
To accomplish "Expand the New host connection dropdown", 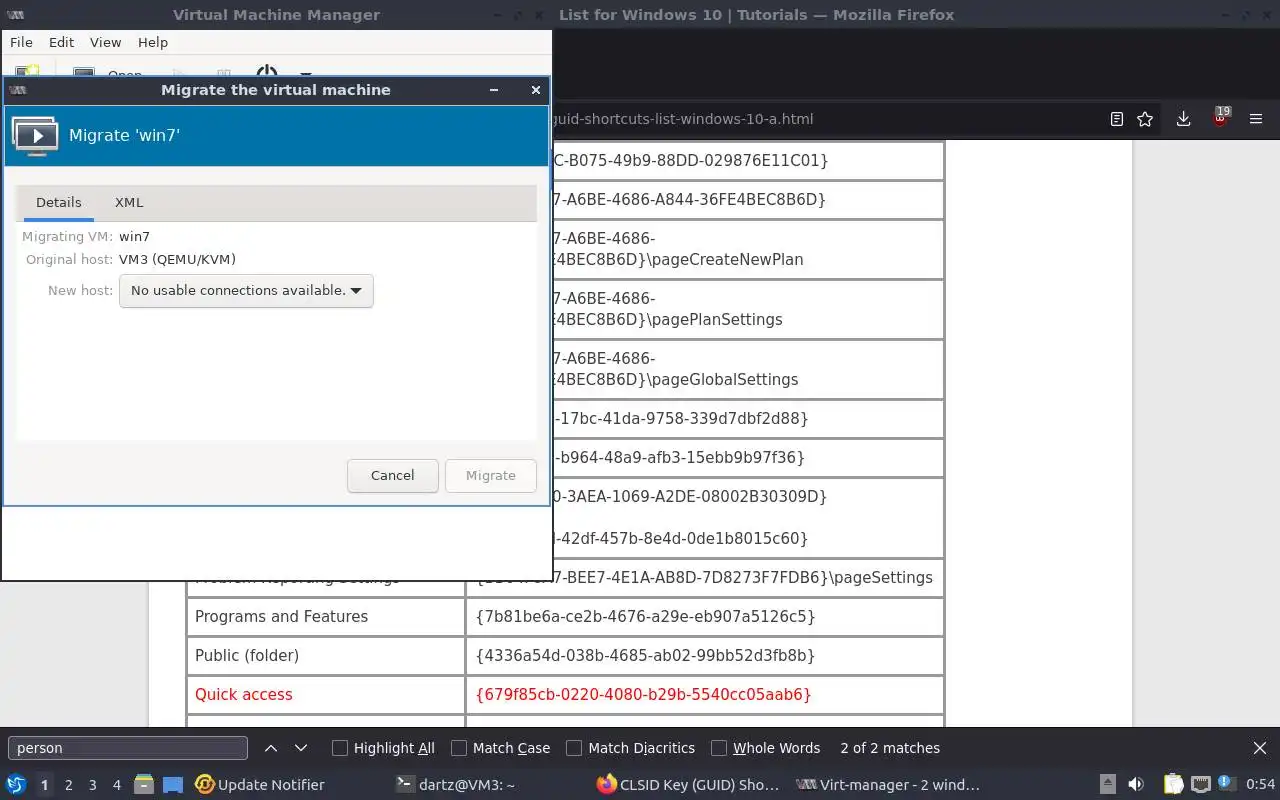I will (x=246, y=291).
